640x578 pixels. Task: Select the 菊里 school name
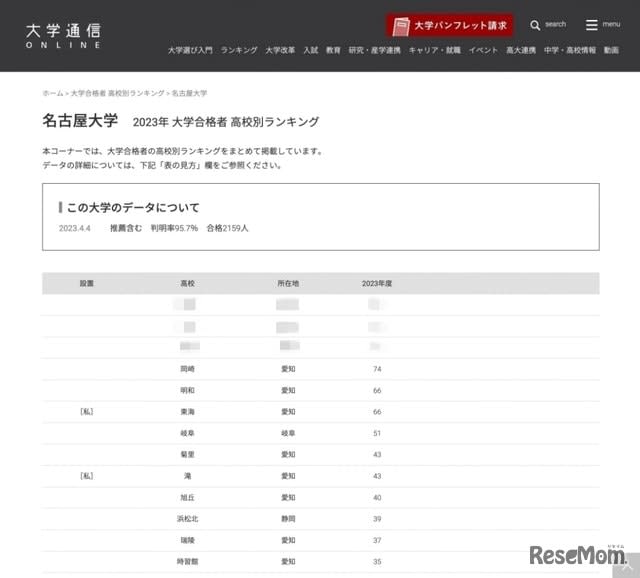coord(187,454)
